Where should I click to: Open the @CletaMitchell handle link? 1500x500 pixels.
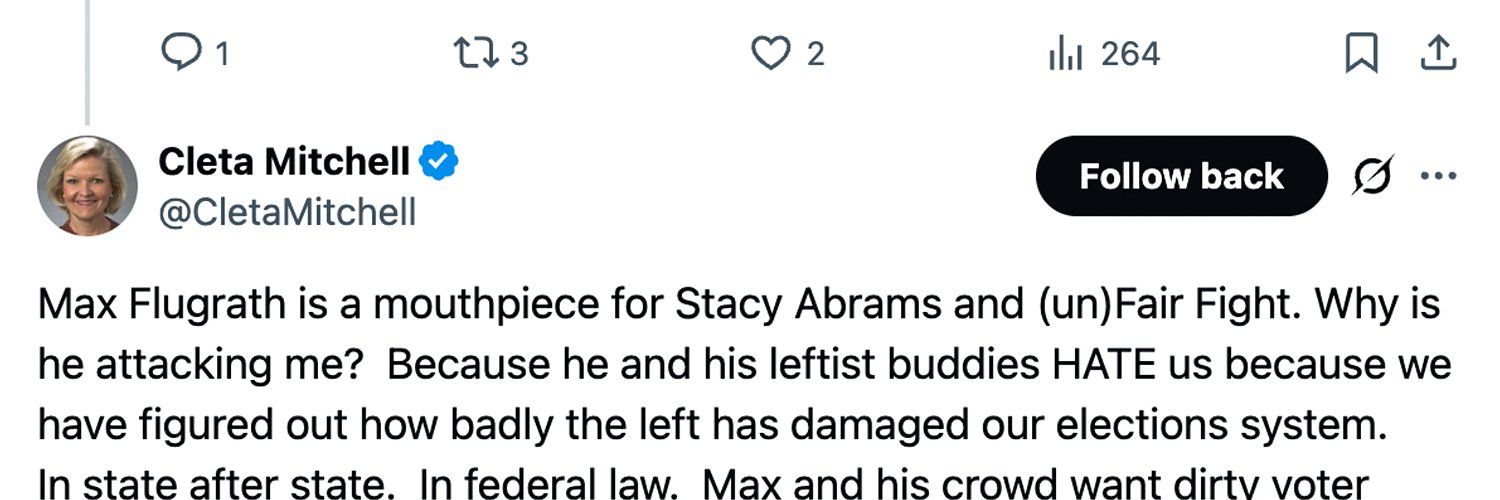(x=287, y=211)
